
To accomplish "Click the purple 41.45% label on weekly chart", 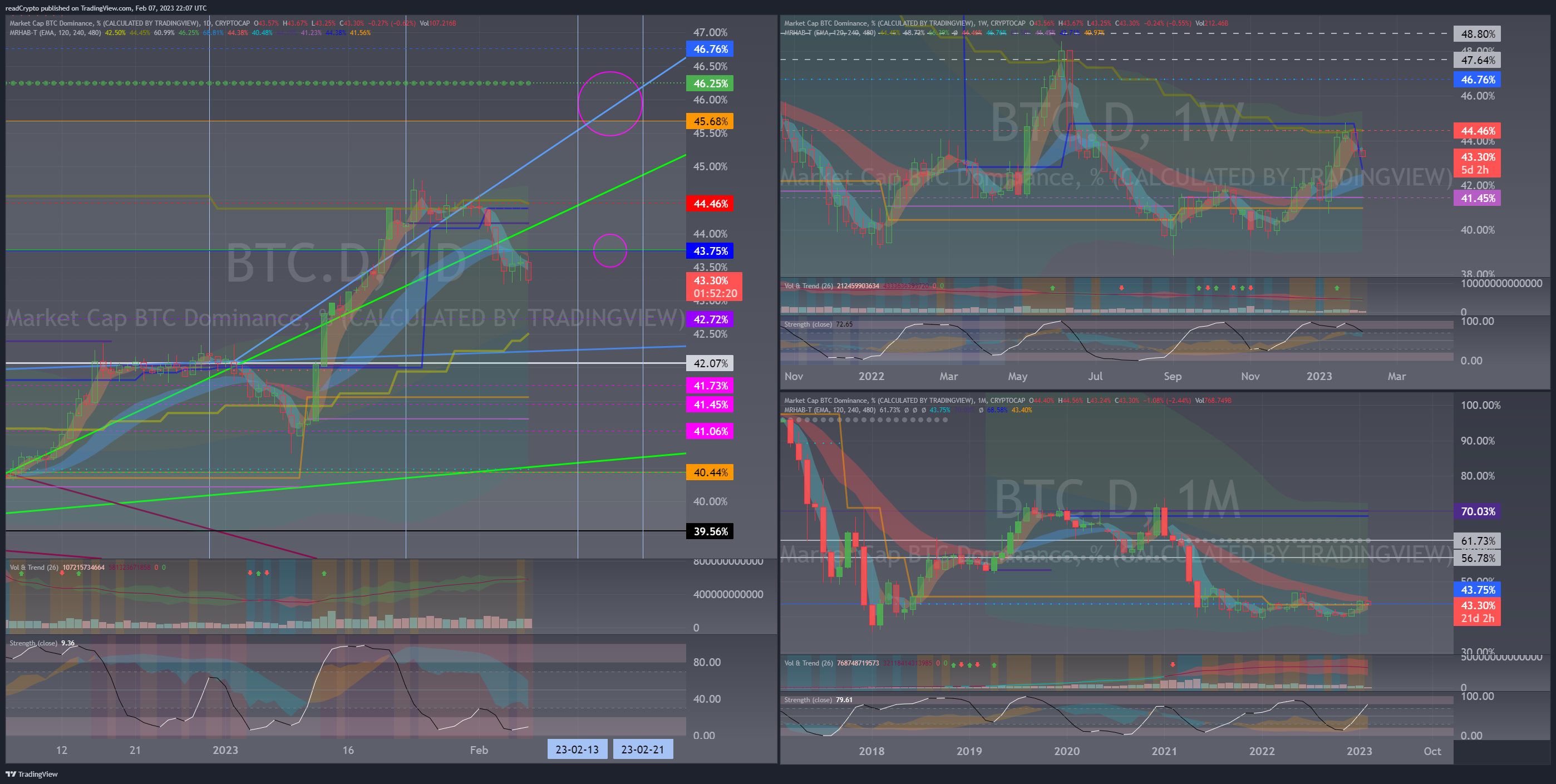I will click(1478, 198).
